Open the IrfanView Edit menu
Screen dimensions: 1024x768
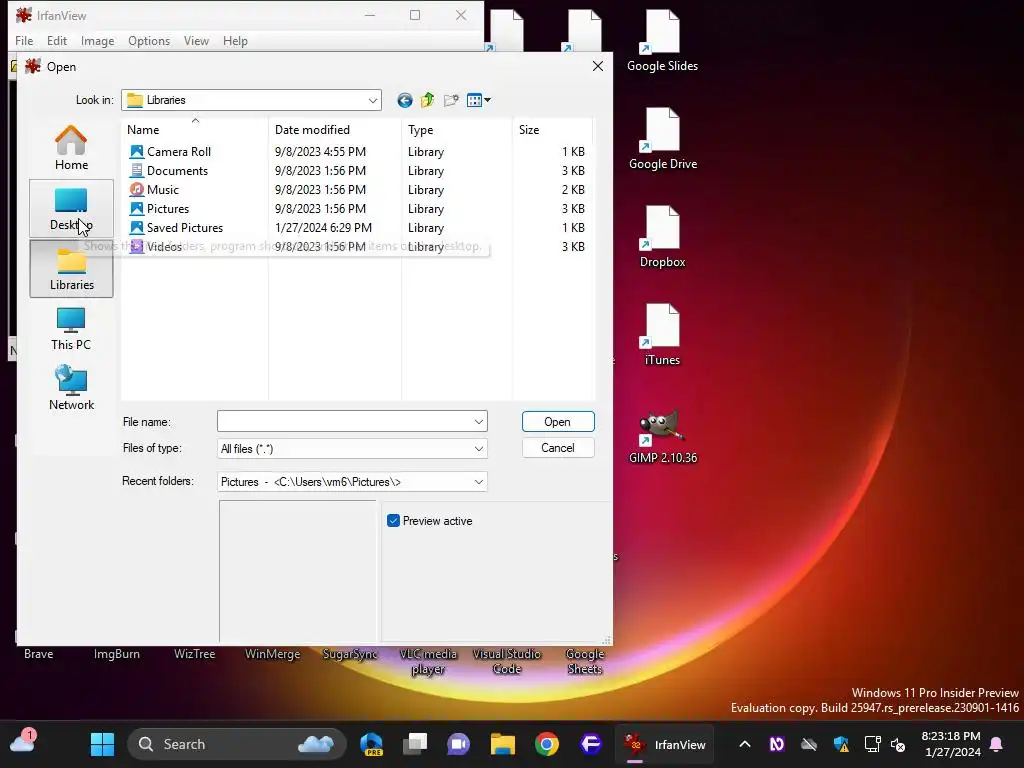pos(57,40)
